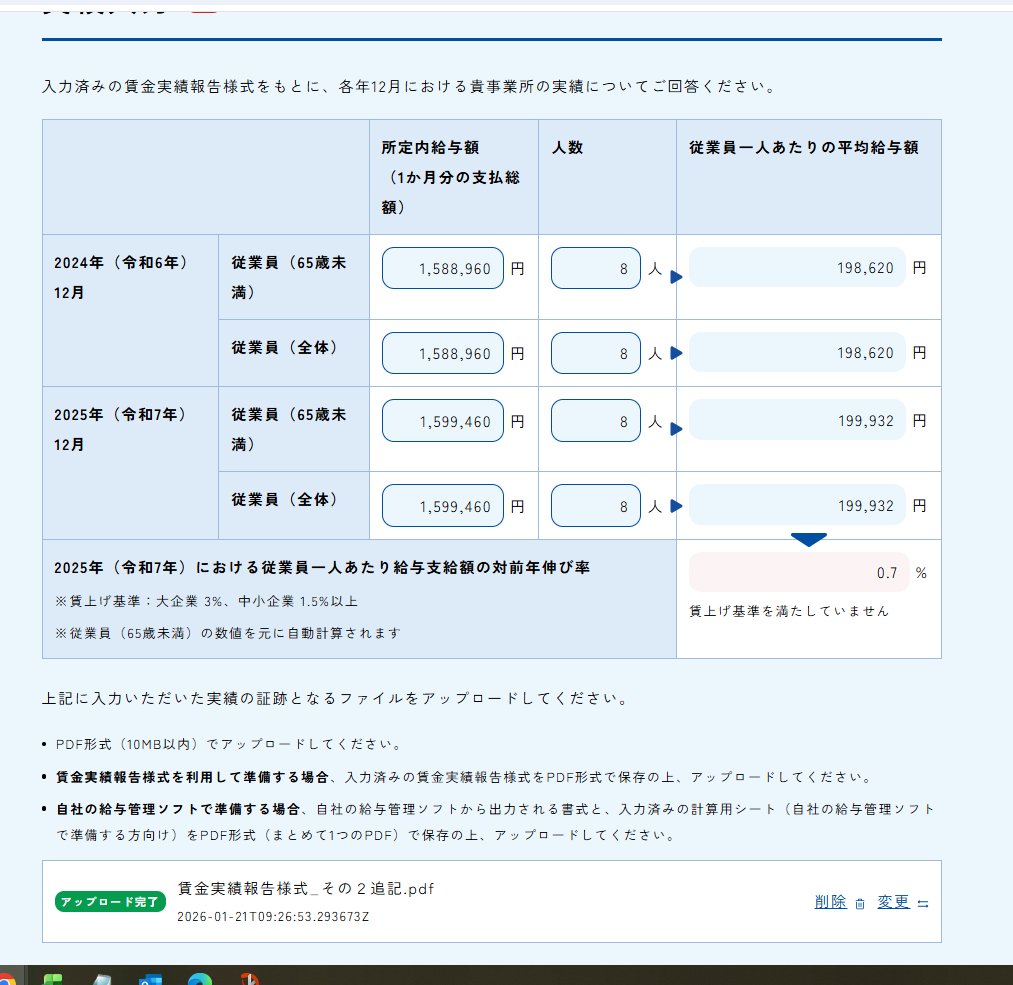The height and width of the screenshot is (985, 1013).
Task: Click the trash icon beside 削除
Action: coord(860,903)
